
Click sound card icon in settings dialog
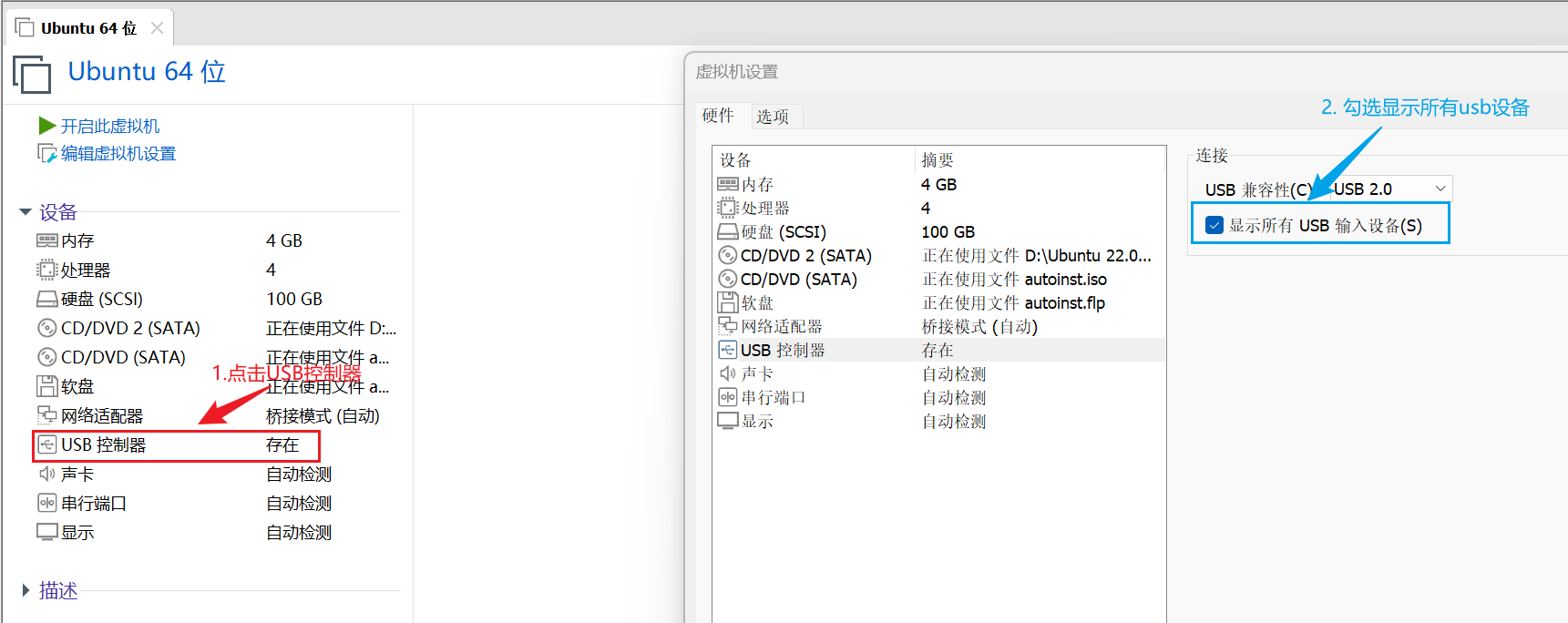point(728,373)
